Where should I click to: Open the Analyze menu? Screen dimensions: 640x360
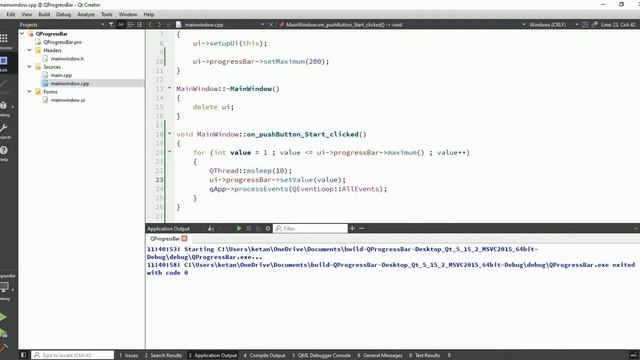[86, 14]
